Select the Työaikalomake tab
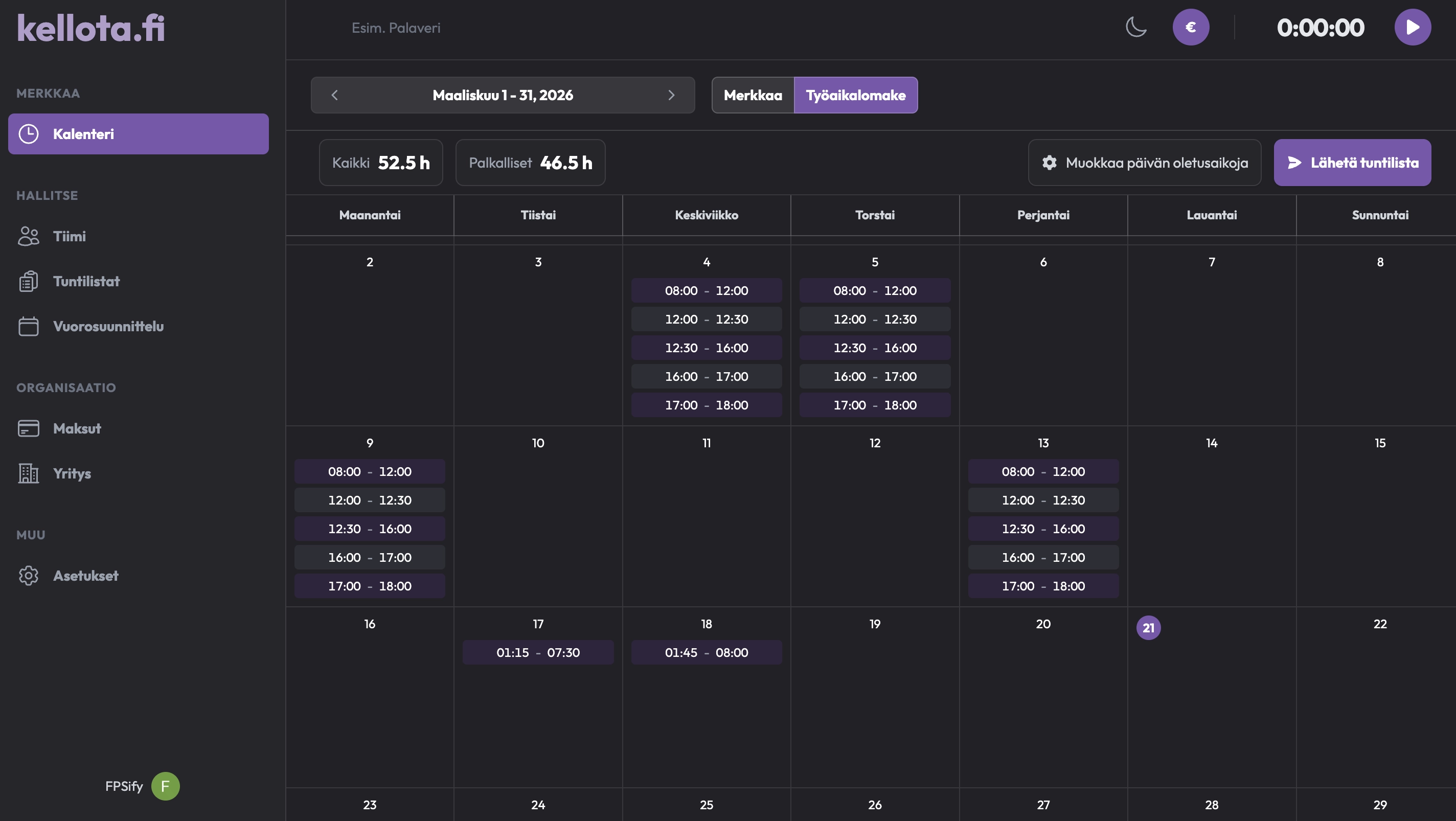Image resolution: width=1456 pixels, height=821 pixels. (x=855, y=95)
